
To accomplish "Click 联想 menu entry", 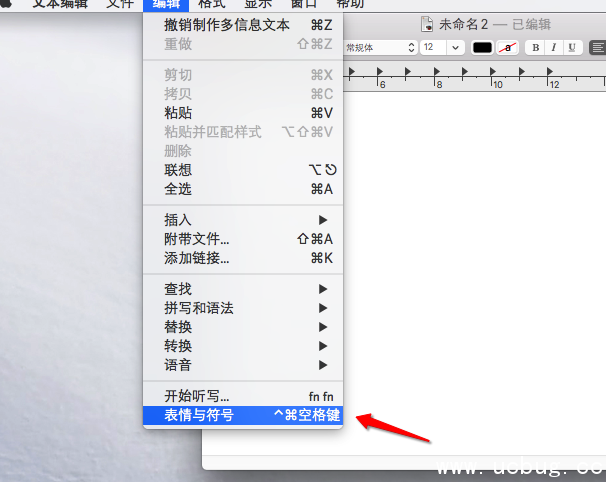I will tap(243, 170).
